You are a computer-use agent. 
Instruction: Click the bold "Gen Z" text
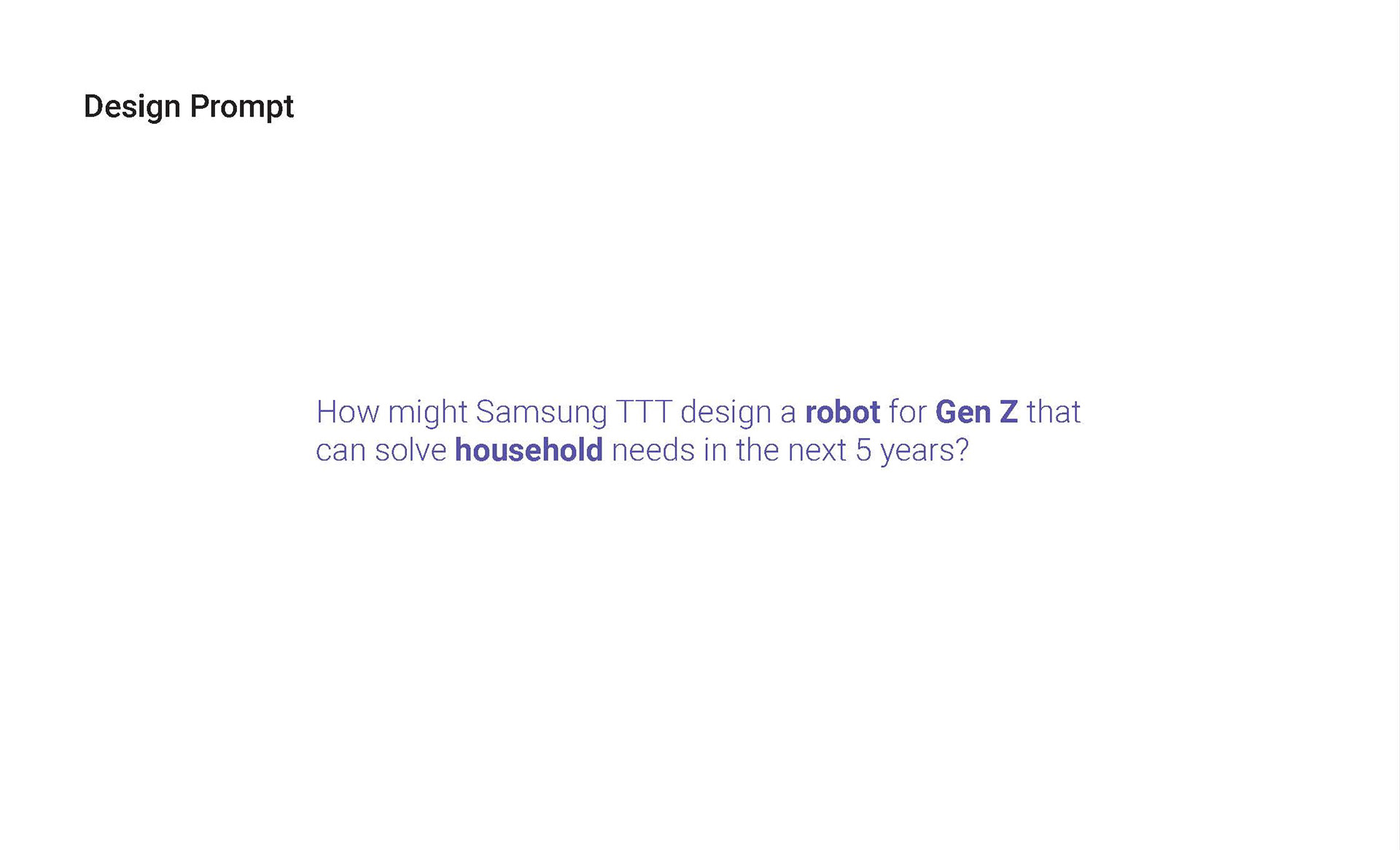coord(976,413)
